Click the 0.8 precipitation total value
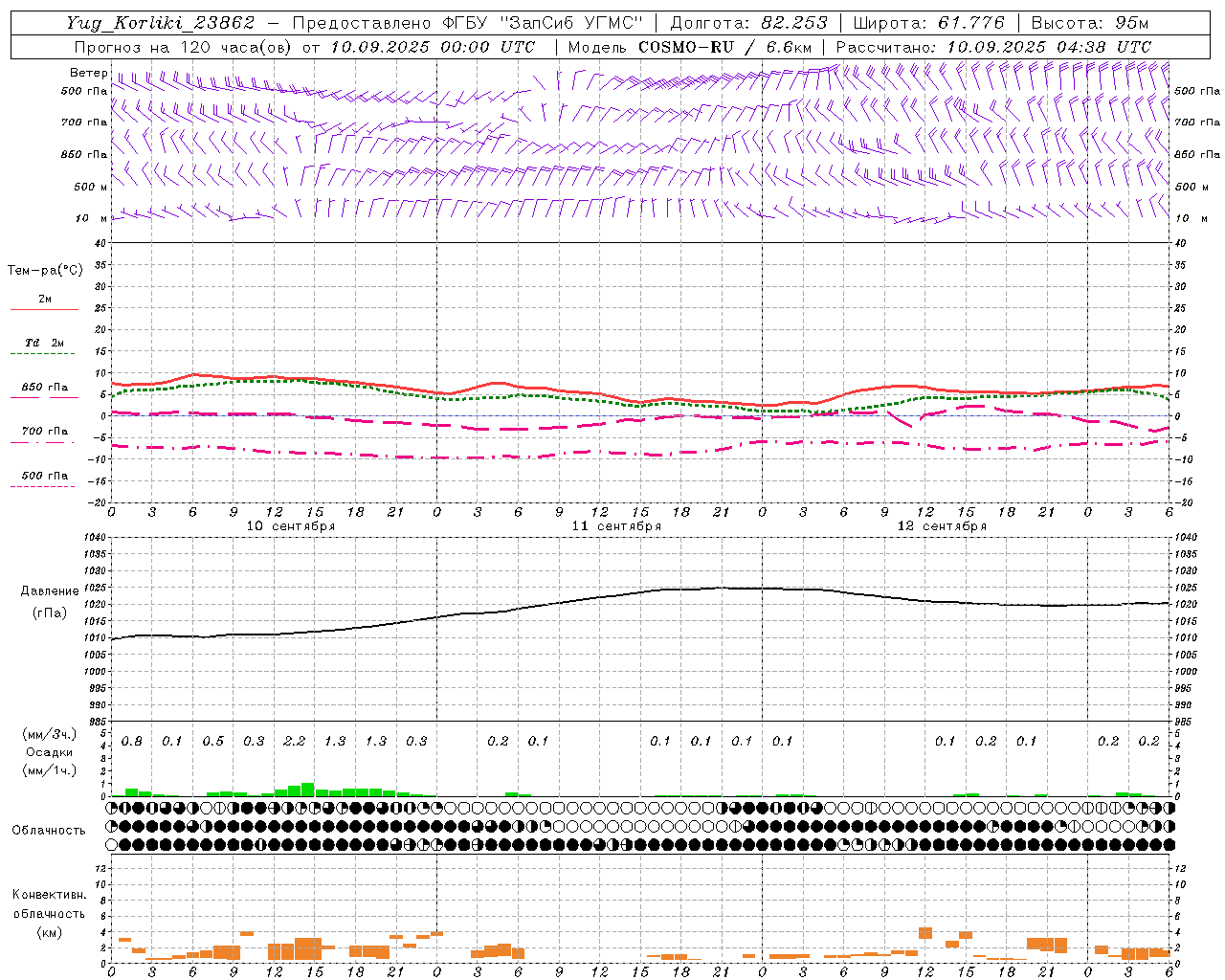This screenshot has height=980, width=1225. [132, 742]
